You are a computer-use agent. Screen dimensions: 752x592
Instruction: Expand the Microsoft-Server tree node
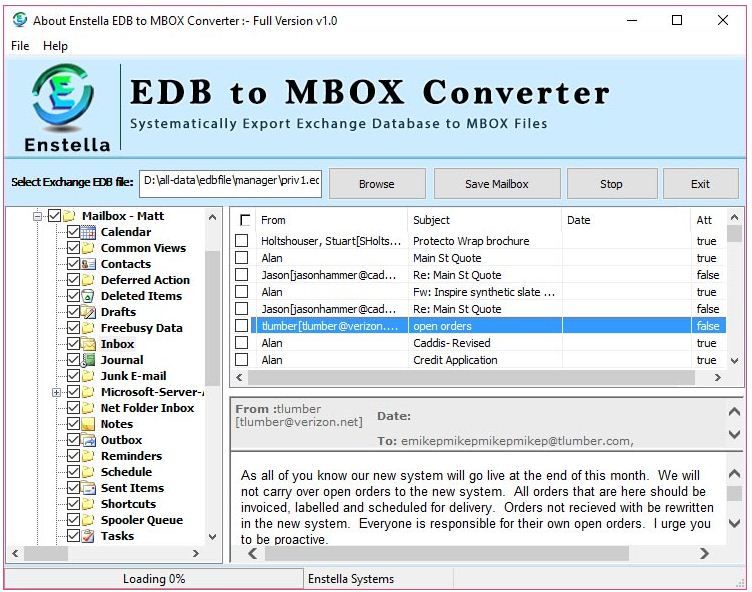[57, 392]
